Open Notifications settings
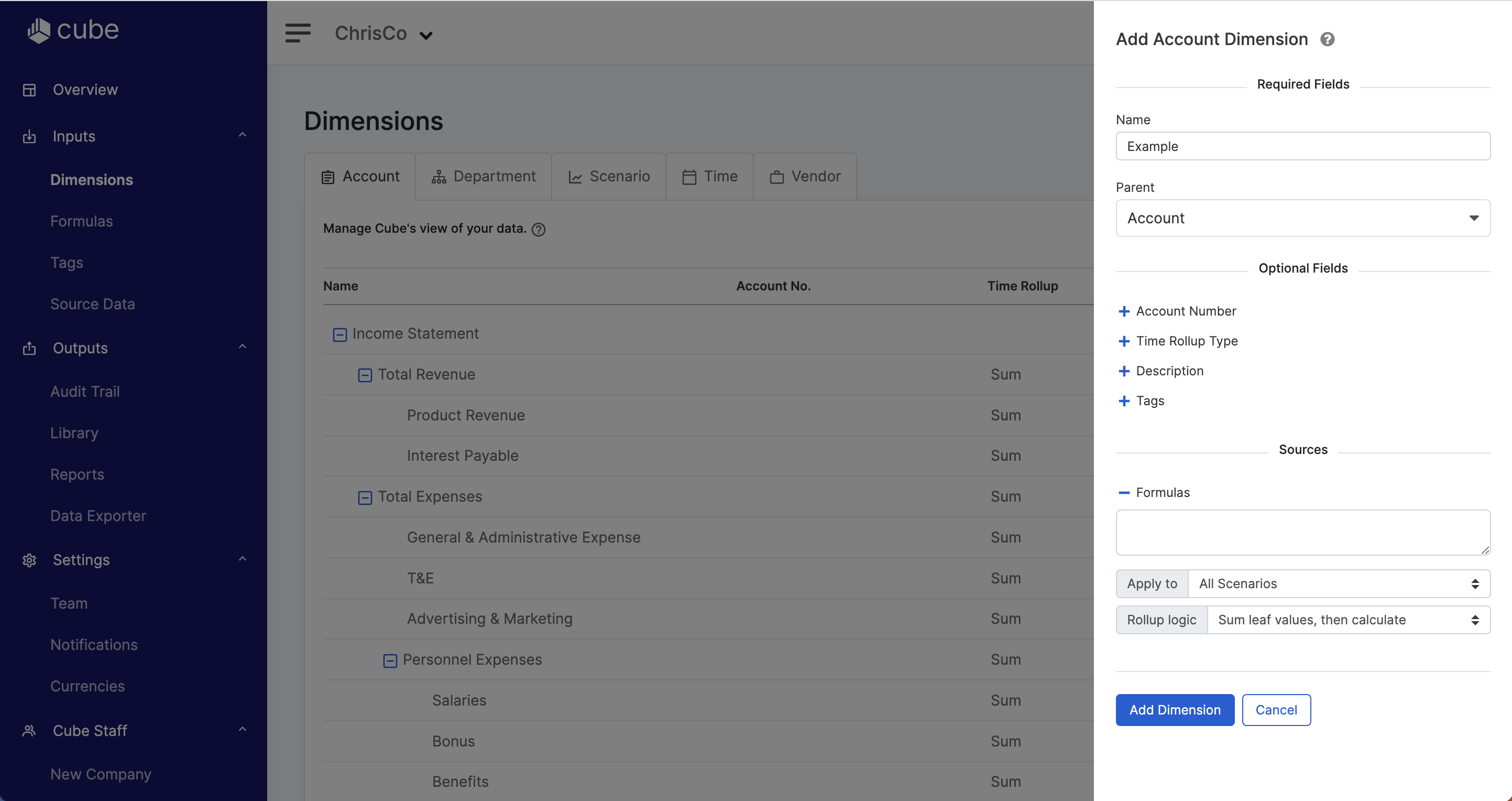 pos(94,645)
